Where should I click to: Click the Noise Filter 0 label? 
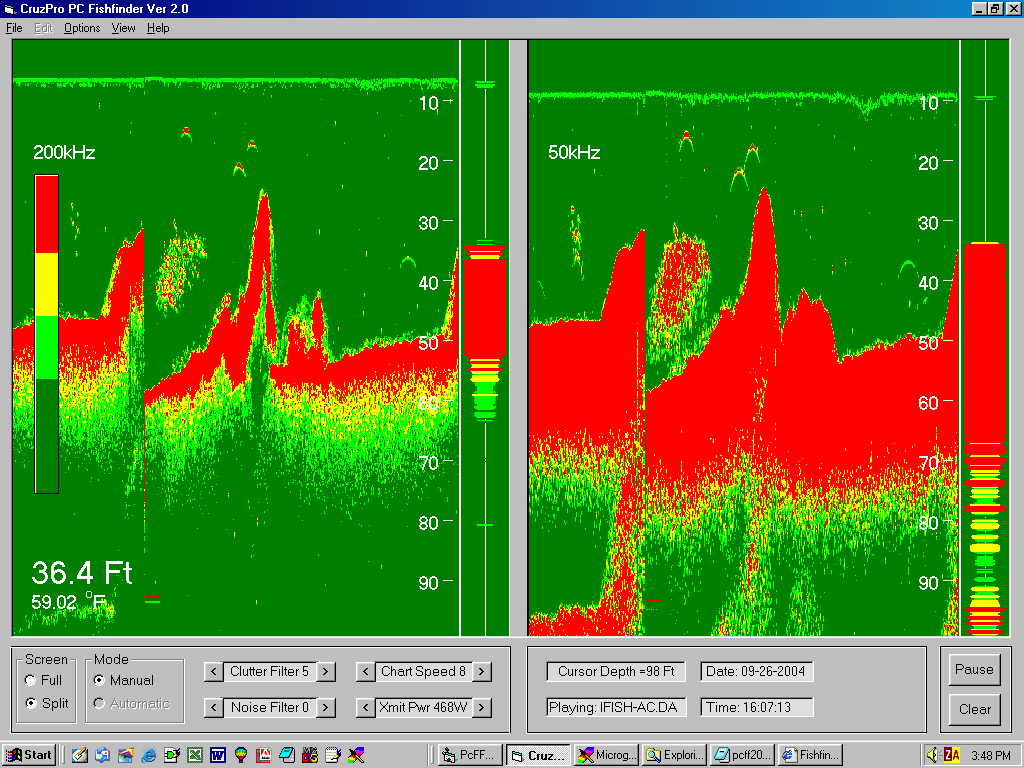269,707
